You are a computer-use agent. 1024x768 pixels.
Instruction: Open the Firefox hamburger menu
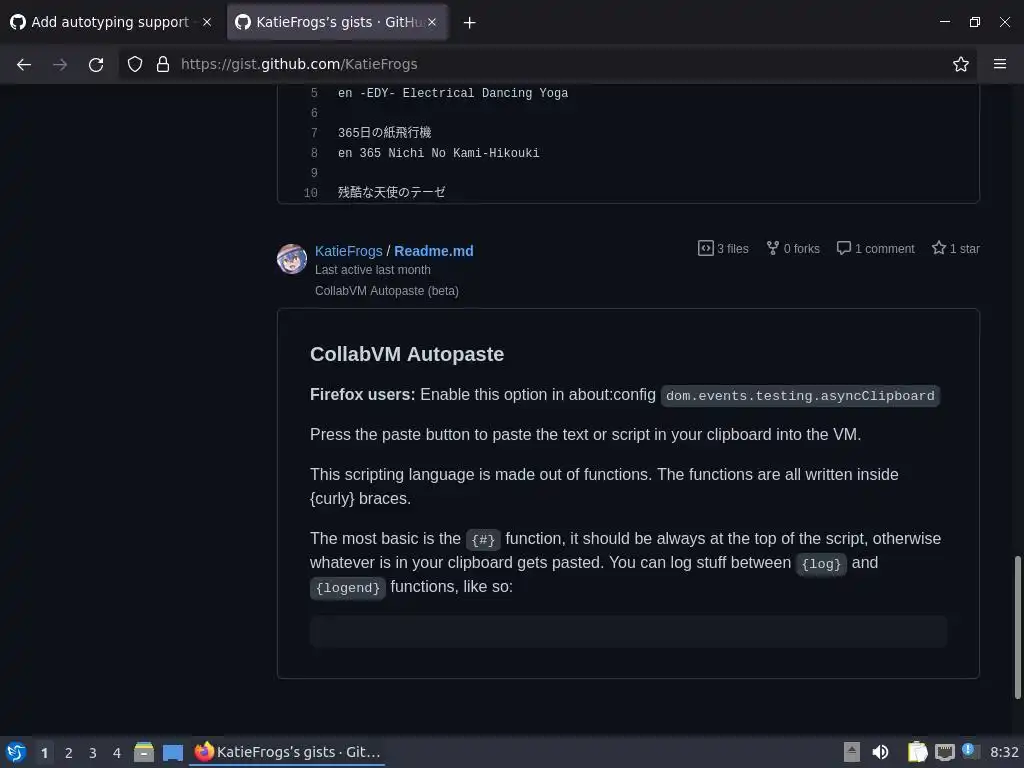pyautogui.click(x=1000, y=64)
